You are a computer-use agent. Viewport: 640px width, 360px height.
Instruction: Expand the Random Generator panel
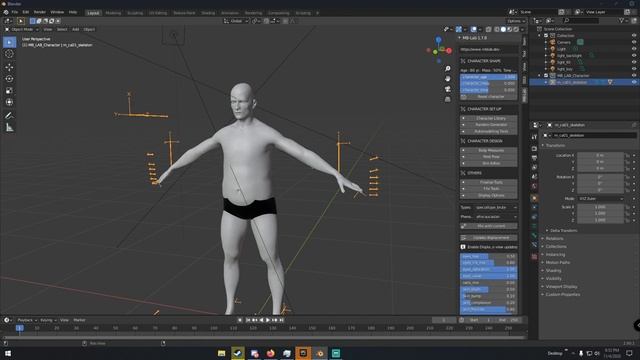pyautogui.click(x=489, y=125)
